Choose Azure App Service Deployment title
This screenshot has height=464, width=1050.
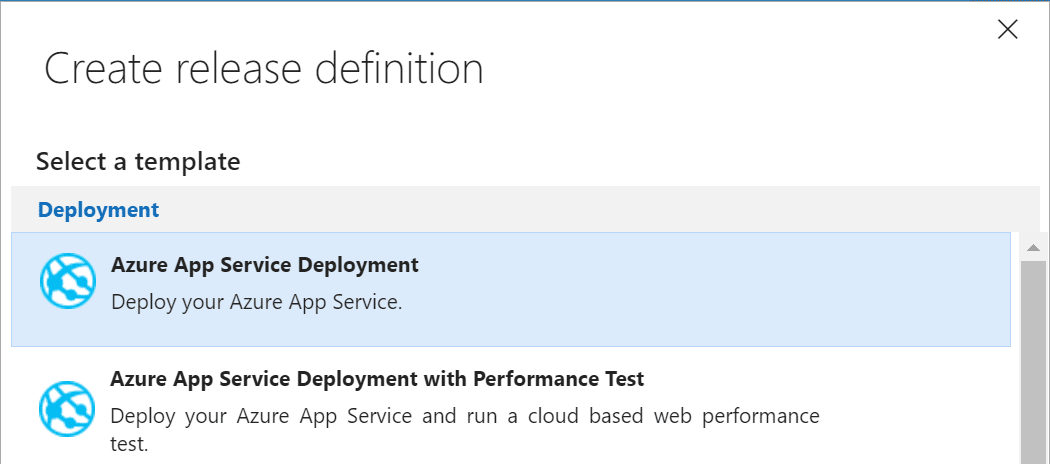point(265,264)
